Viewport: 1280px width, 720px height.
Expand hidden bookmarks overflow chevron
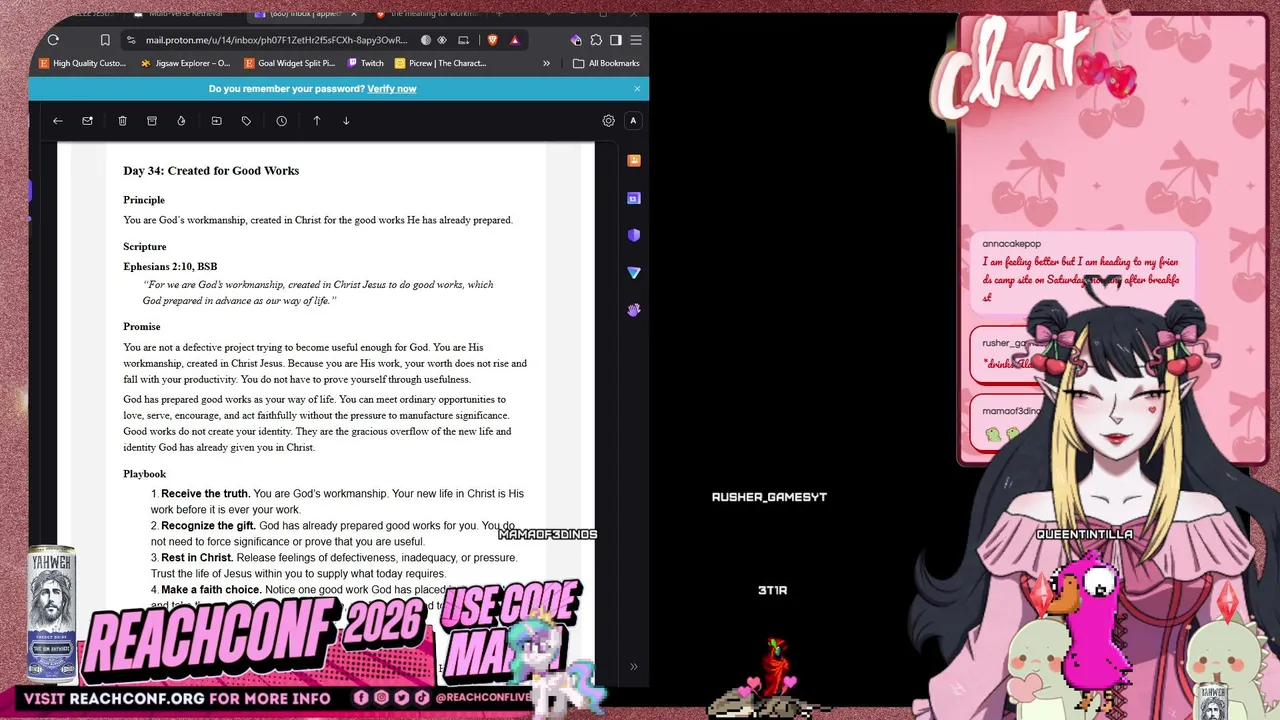(546, 63)
